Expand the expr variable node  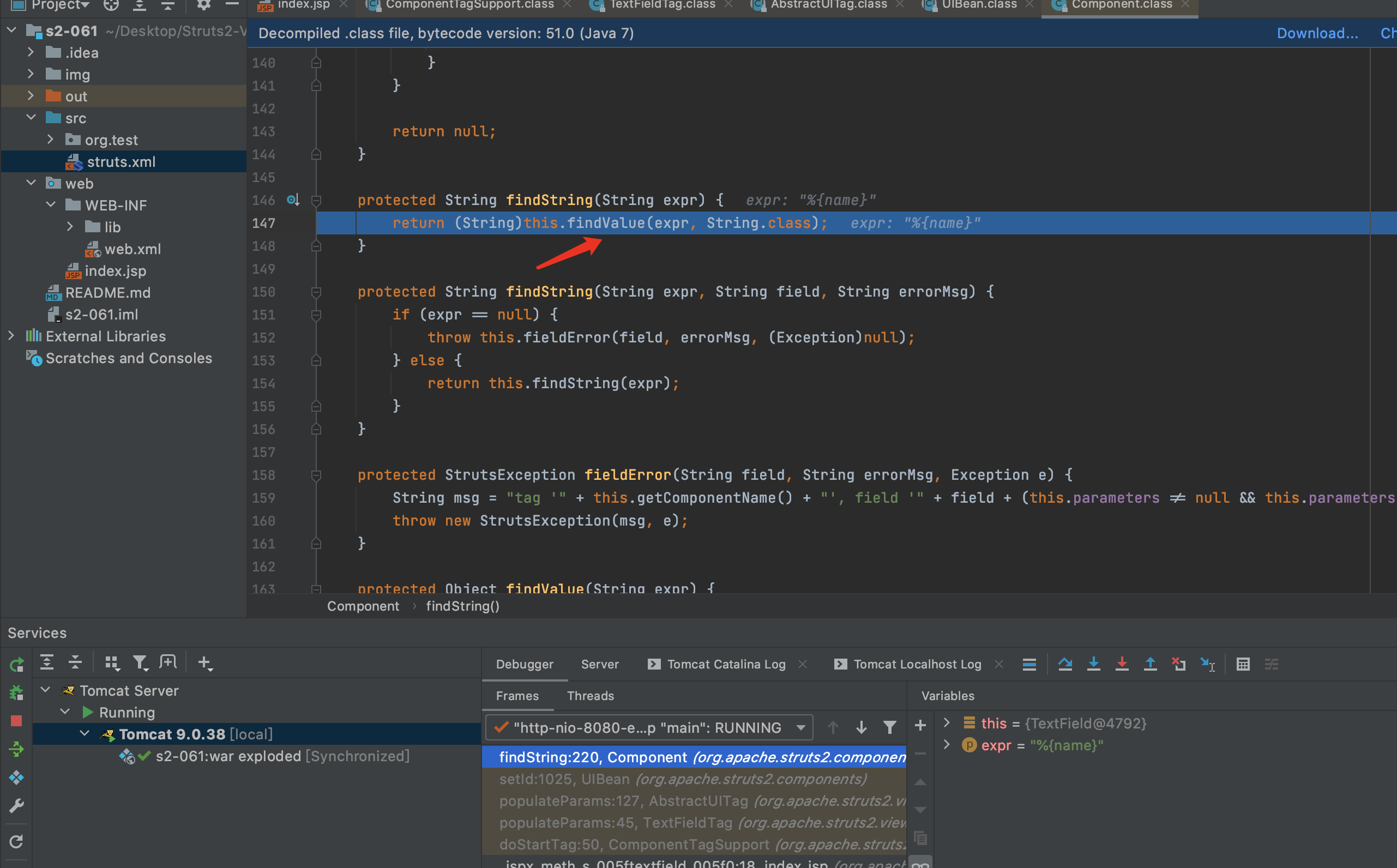(x=947, y=745)
